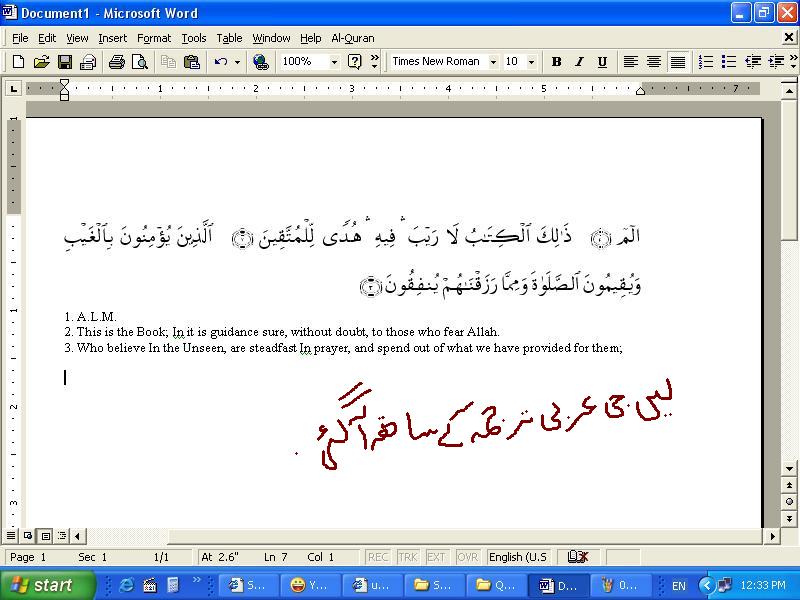Toggle bold formatting

[x=556, y=62]
